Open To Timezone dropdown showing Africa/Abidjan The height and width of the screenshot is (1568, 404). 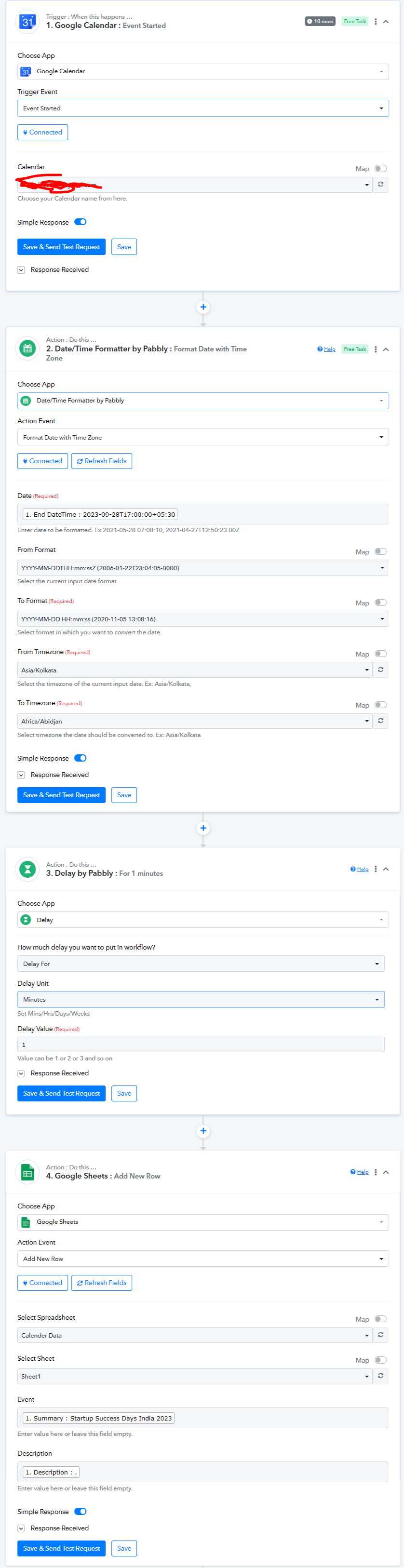(195, 721)
